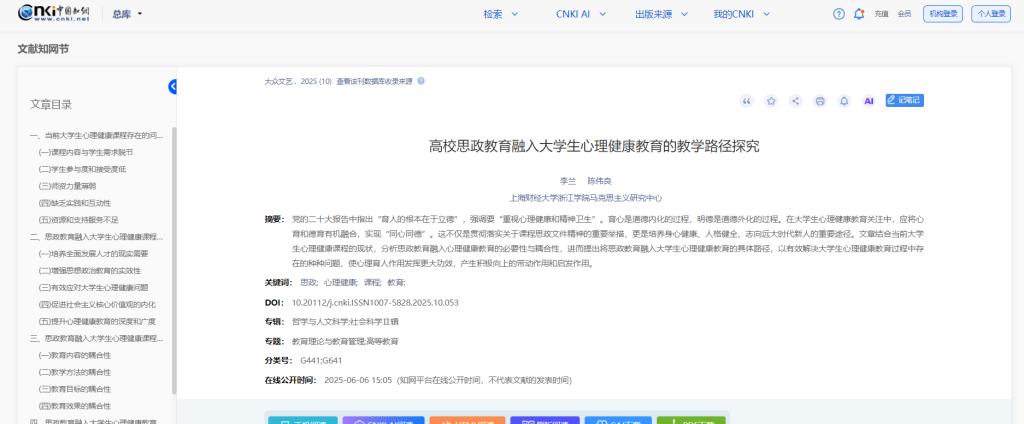Click the print icon
Image resolution: width=1024 pixels, height=424 pixels.
click(x=820, y=101)
